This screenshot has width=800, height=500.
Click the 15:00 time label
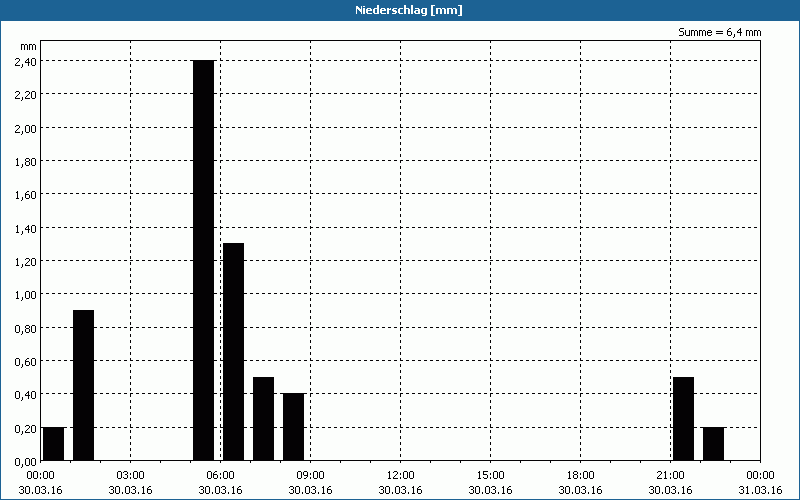point(490,476)
